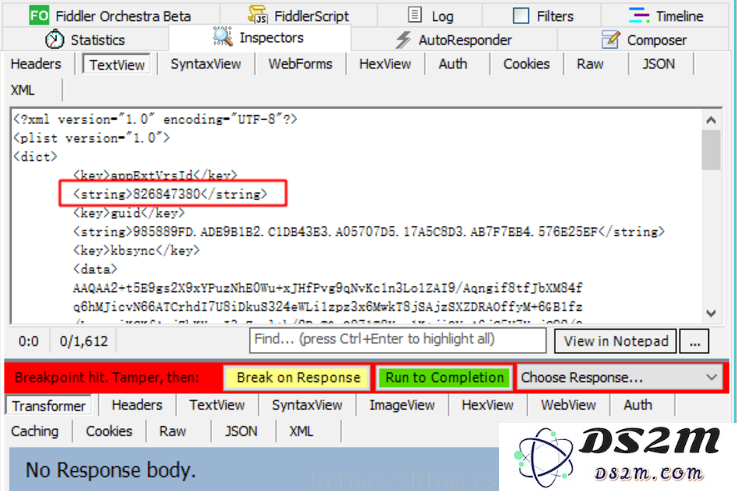Switch to the FiddlerScript tab
Viewport: 737px width, 491px height.
click(299, 16)
